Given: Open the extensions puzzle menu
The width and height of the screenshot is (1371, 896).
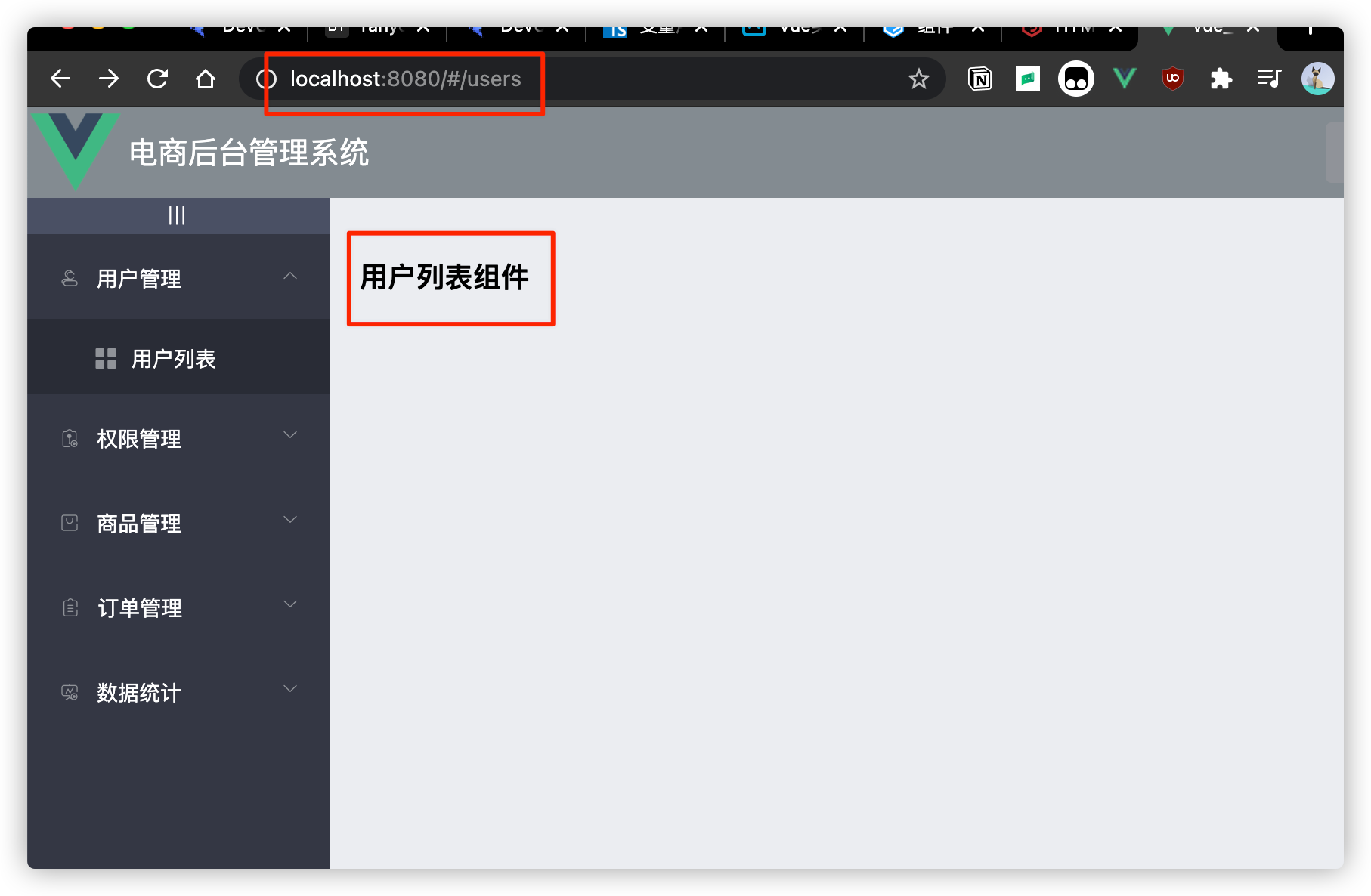Looking at the screenshot, I should [x=1221, y=79].
